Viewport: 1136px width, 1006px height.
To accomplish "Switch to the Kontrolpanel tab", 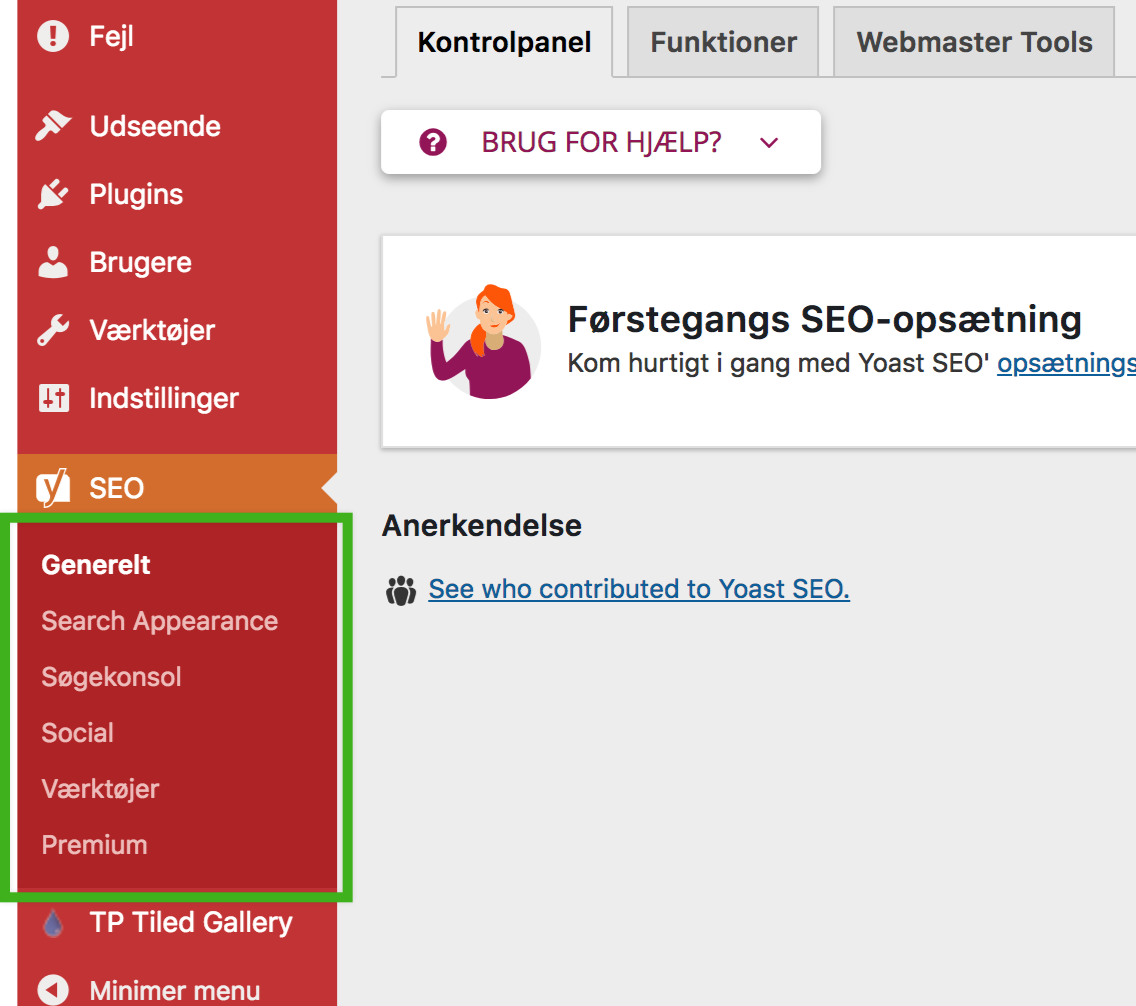I will [504, 42].
